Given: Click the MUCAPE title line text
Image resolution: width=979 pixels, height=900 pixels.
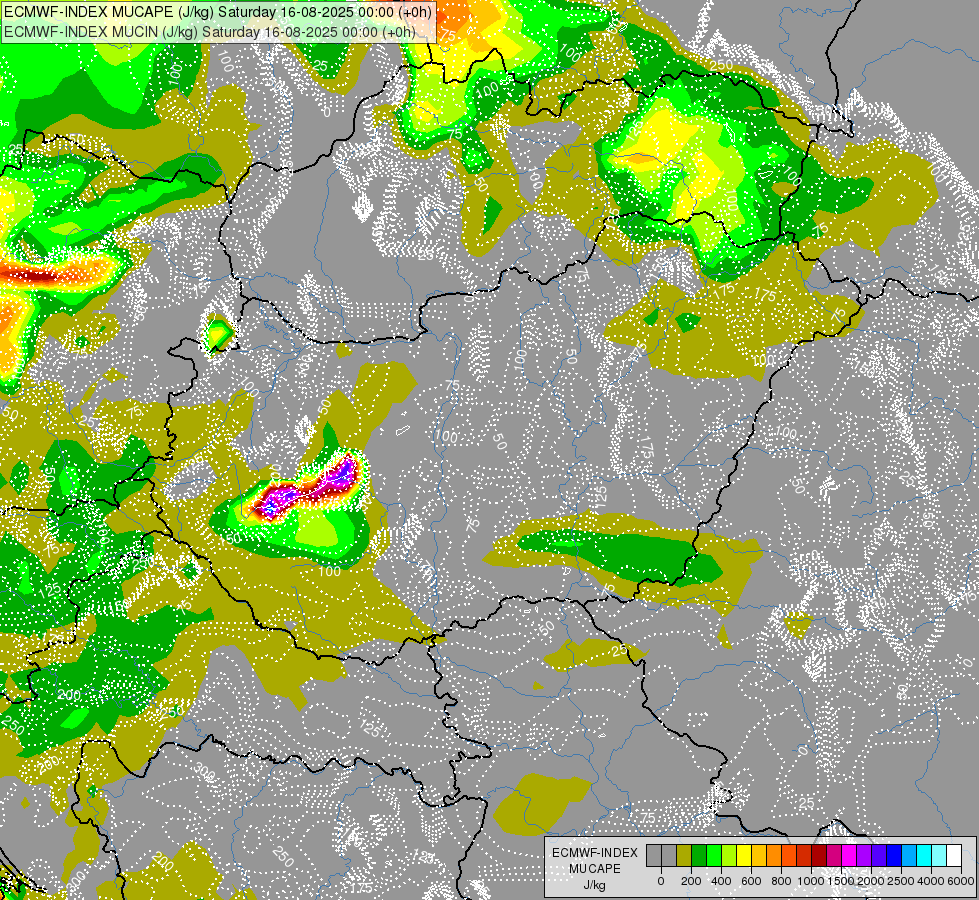Looking at the screenshot, I should click(x=217, y=12).
